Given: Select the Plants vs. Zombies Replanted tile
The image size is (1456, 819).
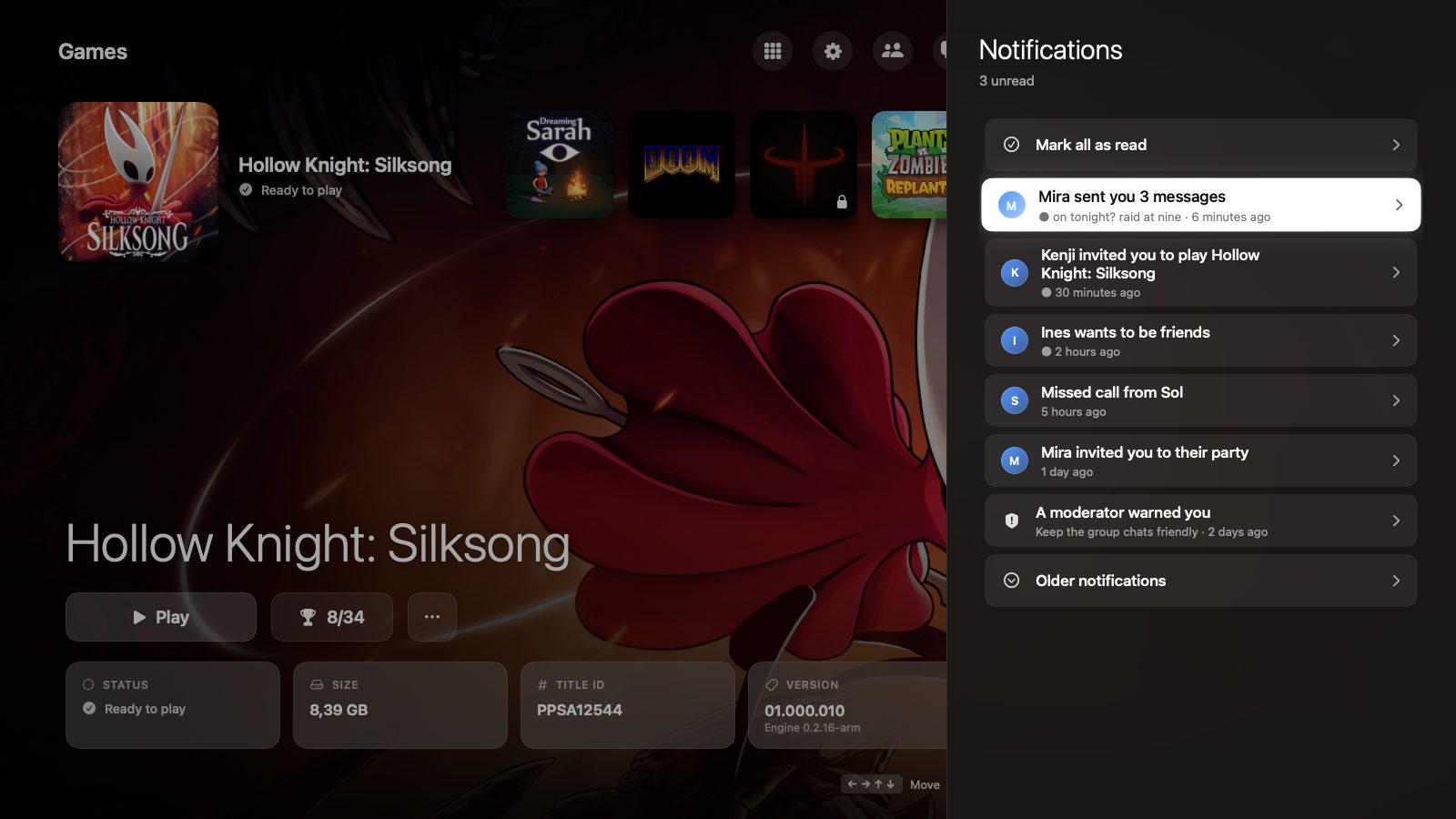Looking at the screenshot, I should click(x=909, y=165).
